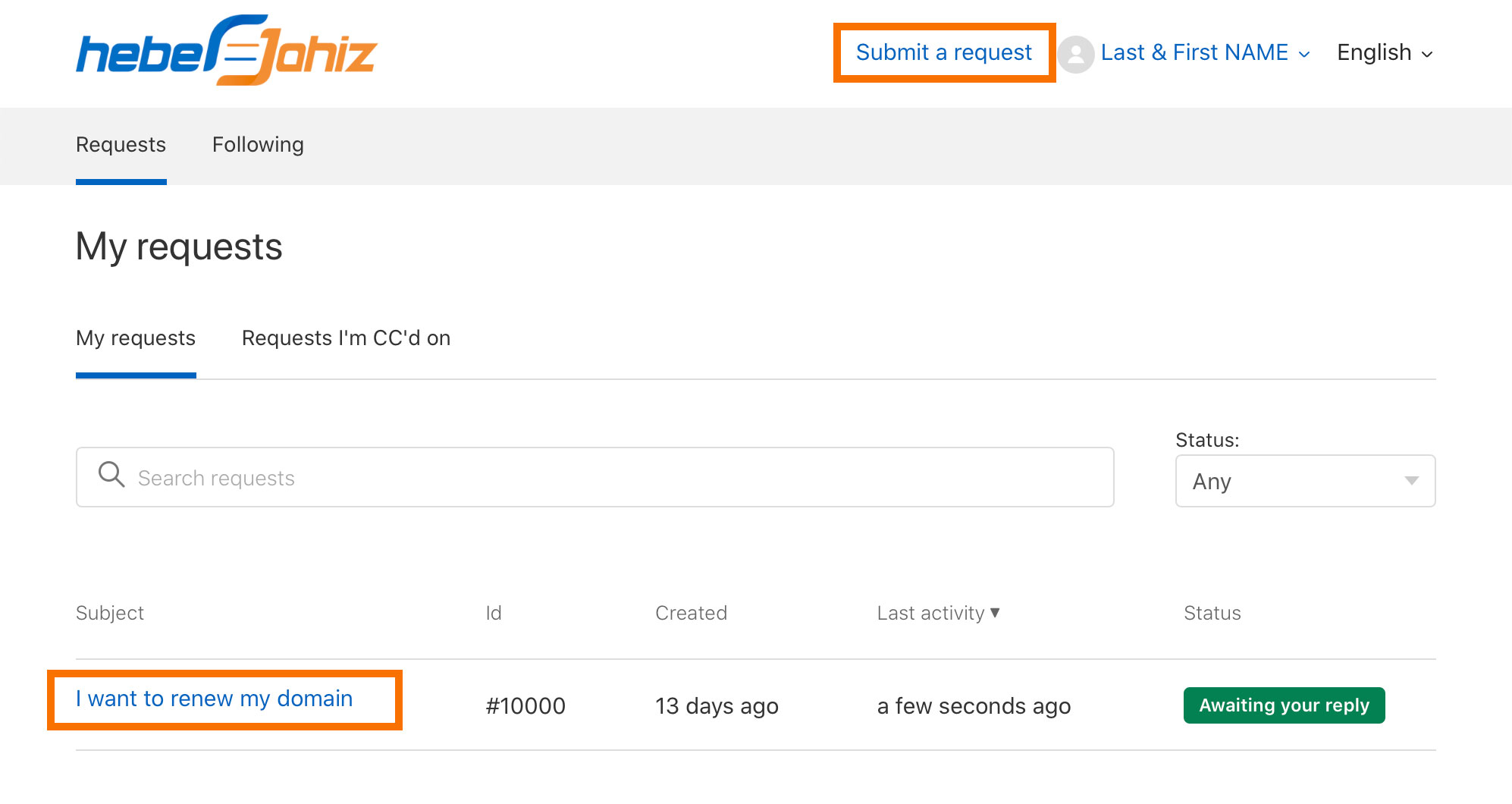Sort by the Last activity column header
1512x804 pixels.
930,613
